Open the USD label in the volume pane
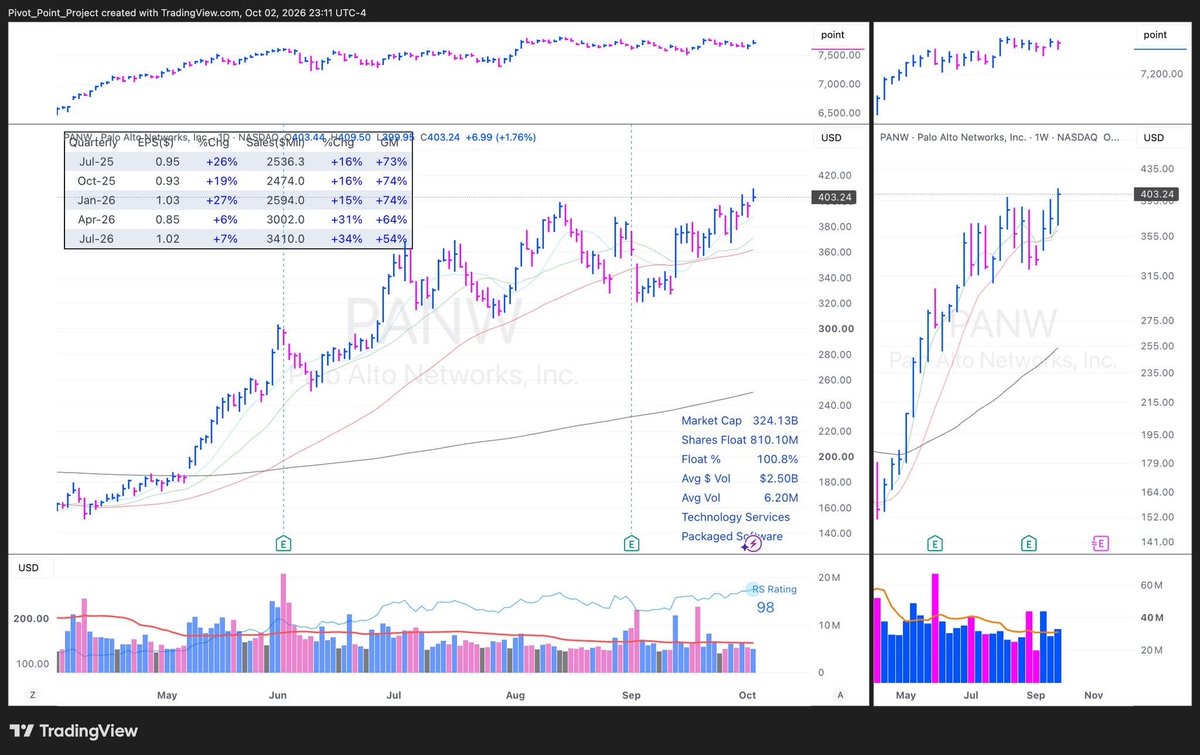The width and height of the screenshot is (1200, 755). (28, 568)
